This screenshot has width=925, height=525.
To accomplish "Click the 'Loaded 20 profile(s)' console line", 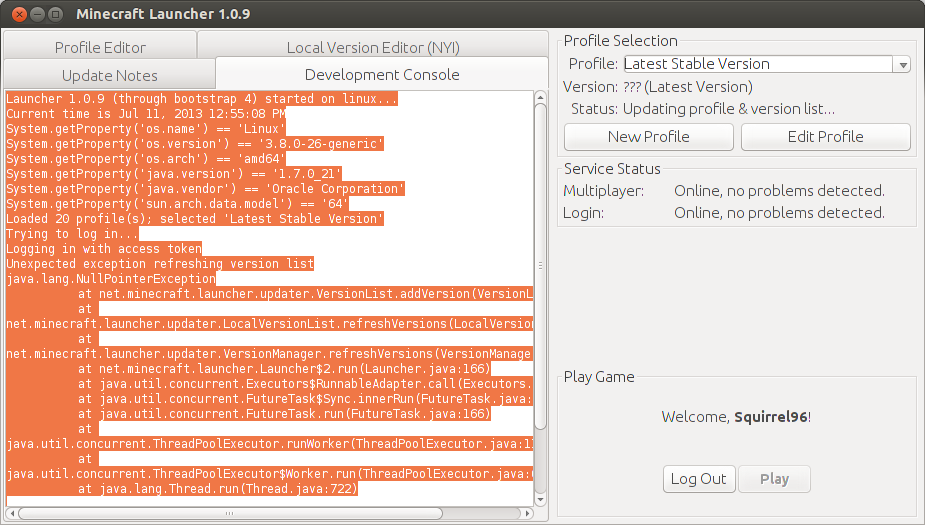I will click(x=195, y=218).
